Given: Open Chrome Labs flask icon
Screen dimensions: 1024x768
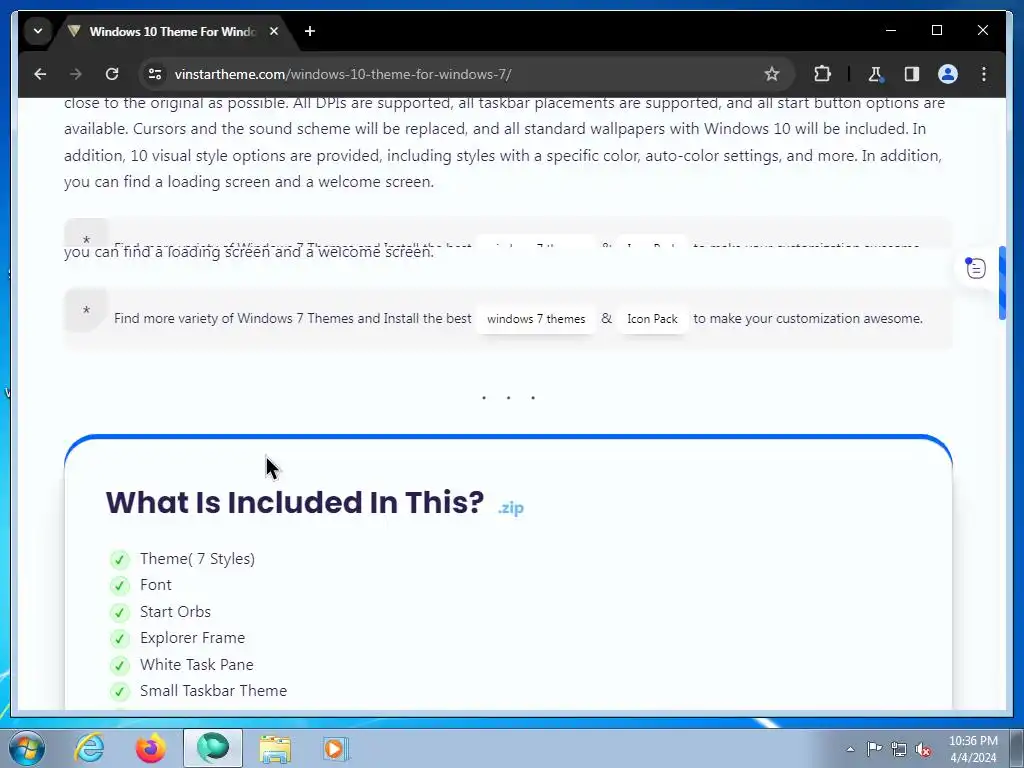Looking at the screenshot, I should [x=876, y=74].
